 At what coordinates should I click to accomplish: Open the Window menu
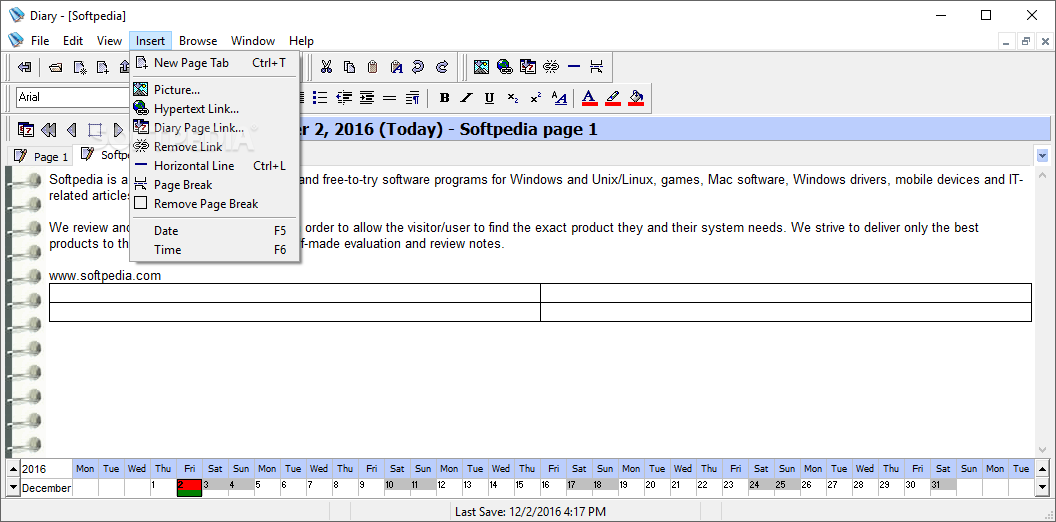click(x=253, y=40)
